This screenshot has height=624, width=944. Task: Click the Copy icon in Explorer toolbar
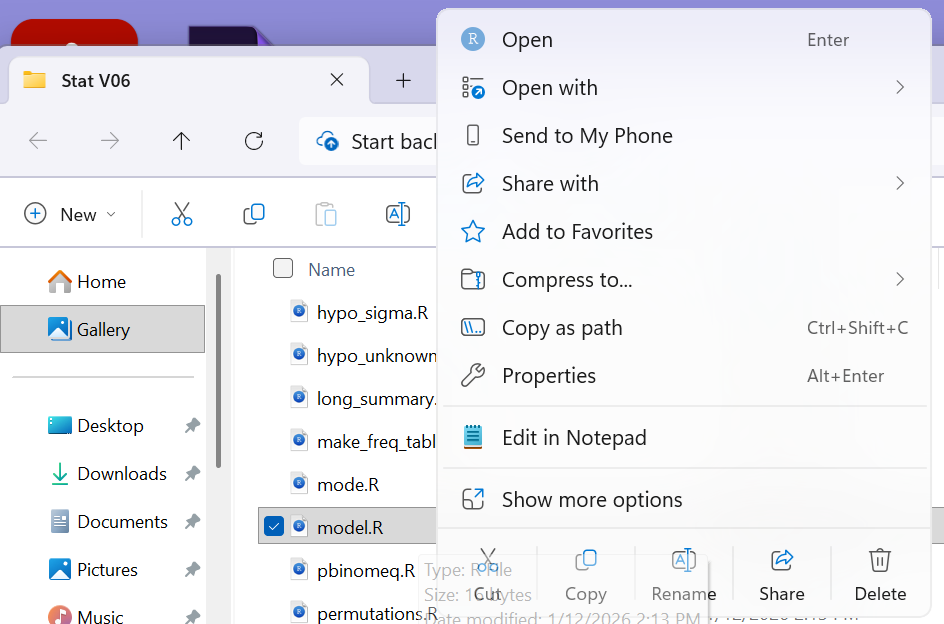coord(254,214)
